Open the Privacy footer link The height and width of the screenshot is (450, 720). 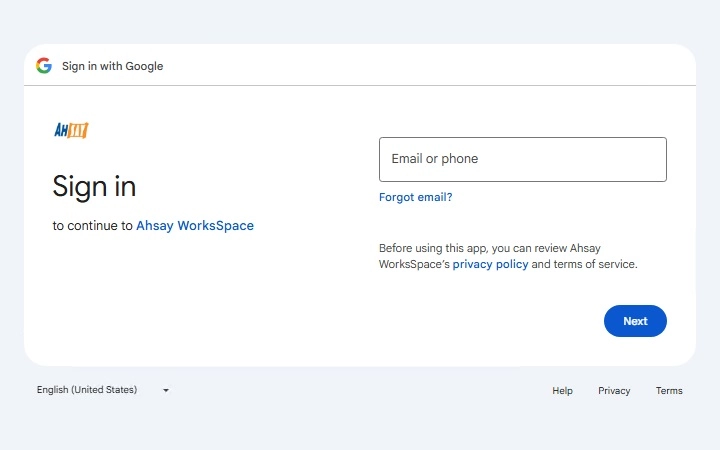pos(614,391)
